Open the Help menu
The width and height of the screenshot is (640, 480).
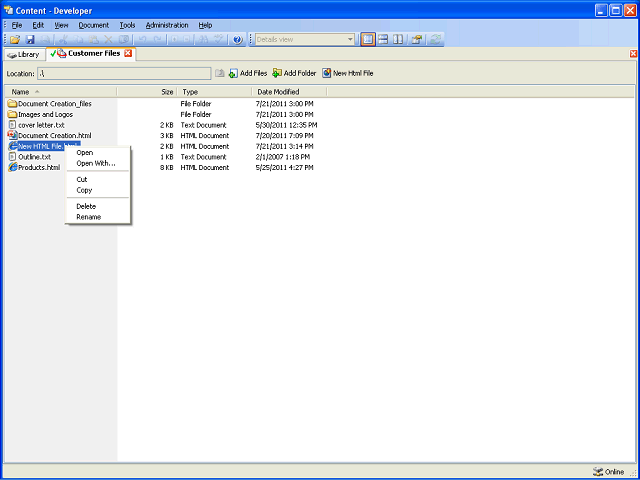pos(205,25)
